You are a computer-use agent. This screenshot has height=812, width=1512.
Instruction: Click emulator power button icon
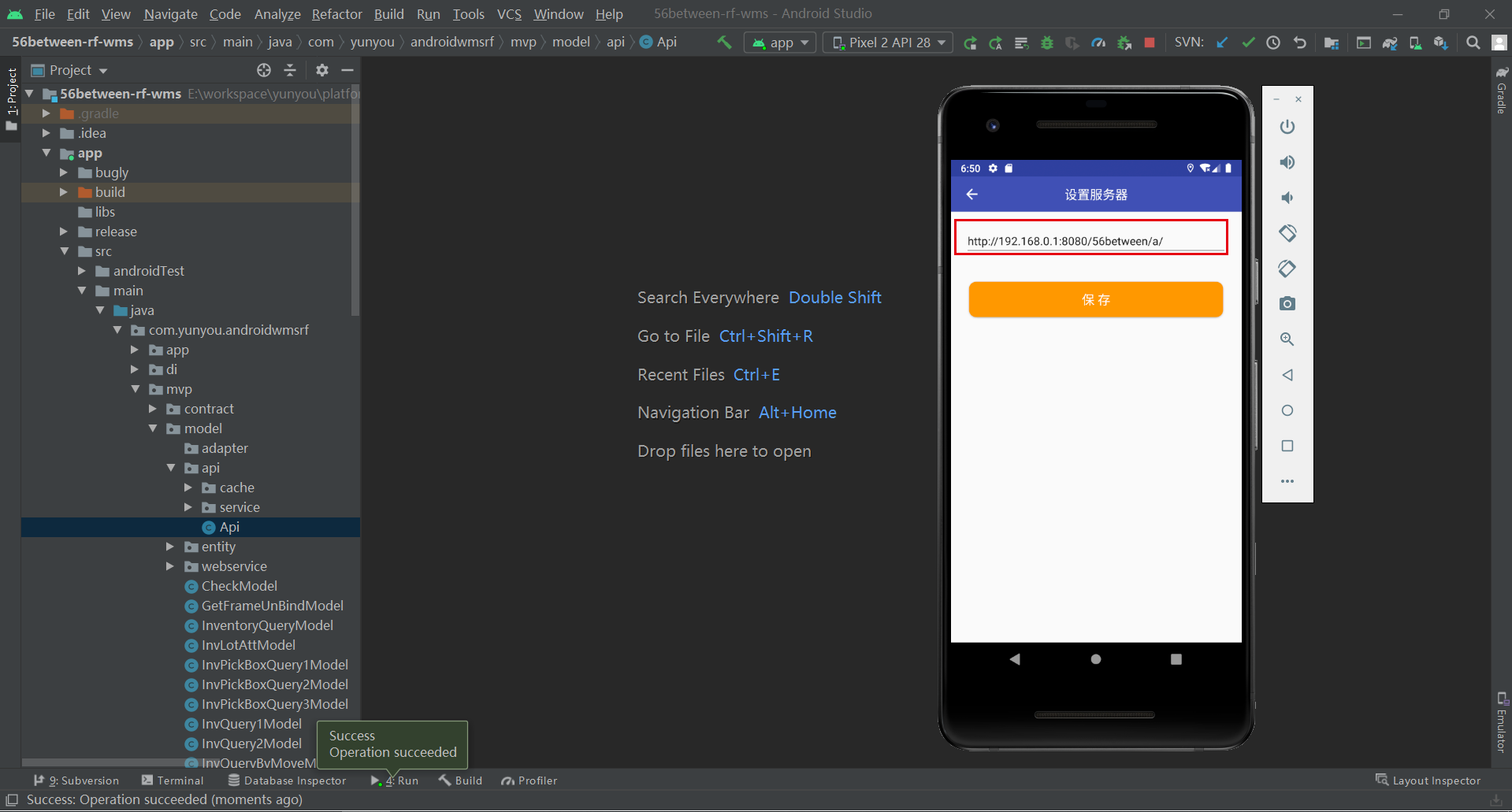coord(1287,127)
